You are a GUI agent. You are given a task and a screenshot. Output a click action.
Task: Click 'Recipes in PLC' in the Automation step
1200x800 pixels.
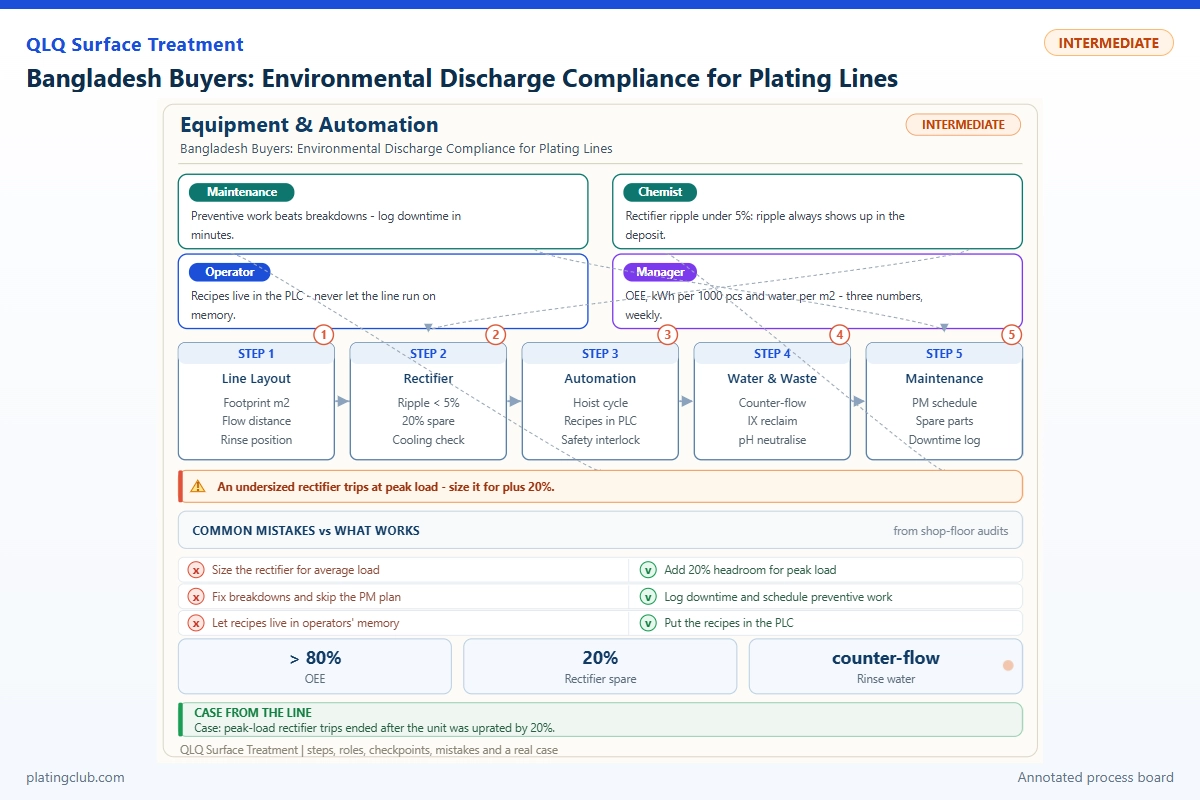click(600, 421)
